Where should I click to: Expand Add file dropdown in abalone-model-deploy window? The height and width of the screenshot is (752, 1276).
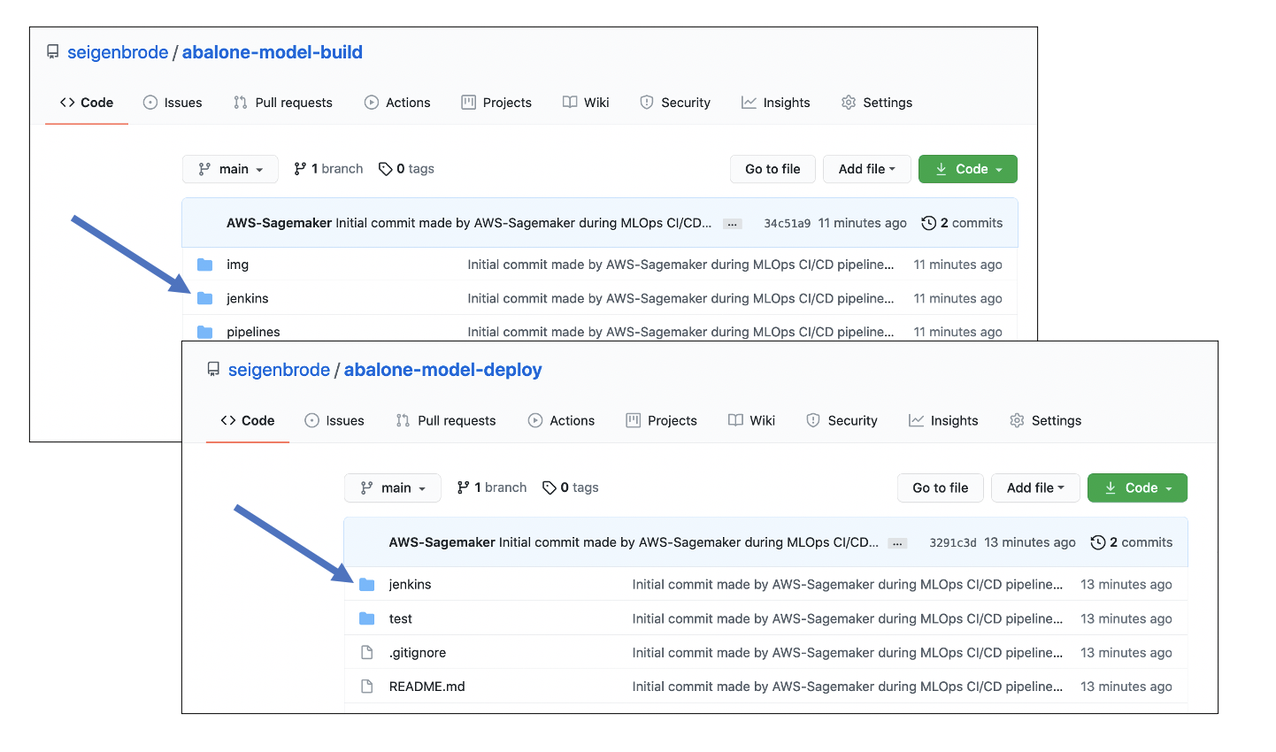[1035, 487]
